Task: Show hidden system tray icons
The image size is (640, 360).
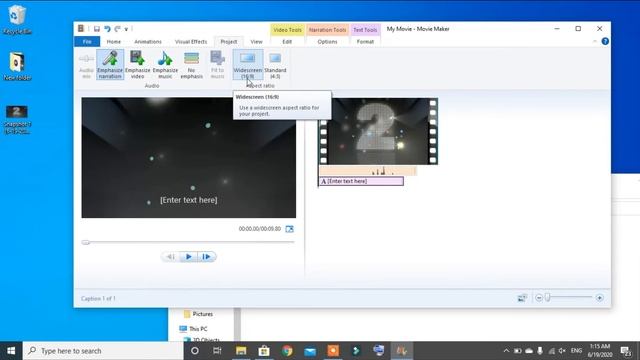Action: click(x=506, y=351)
